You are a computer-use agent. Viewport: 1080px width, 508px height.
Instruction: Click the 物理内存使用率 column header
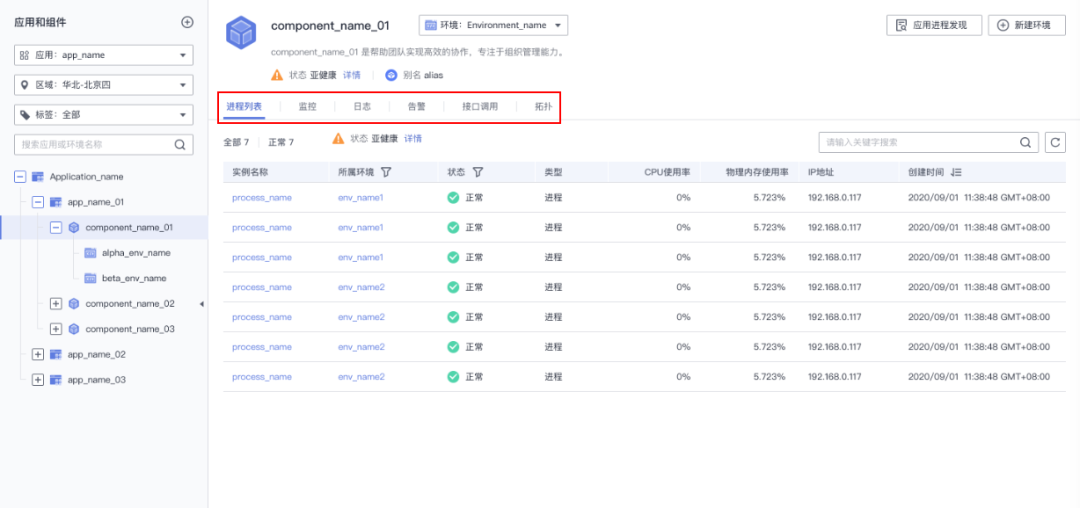tap(757, 172)
